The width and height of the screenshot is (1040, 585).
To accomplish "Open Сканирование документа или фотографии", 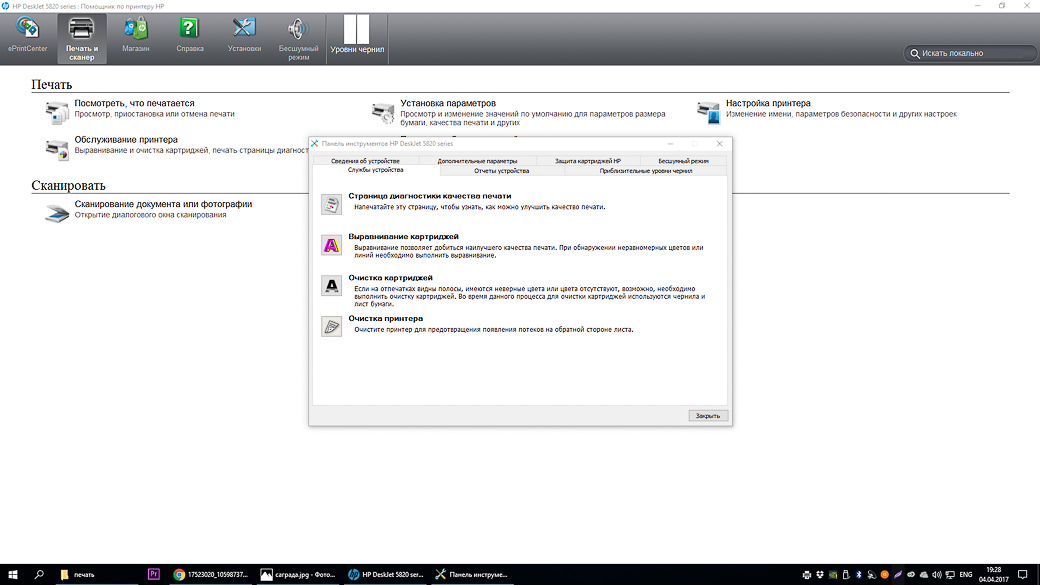I will (x=163, y=204).
